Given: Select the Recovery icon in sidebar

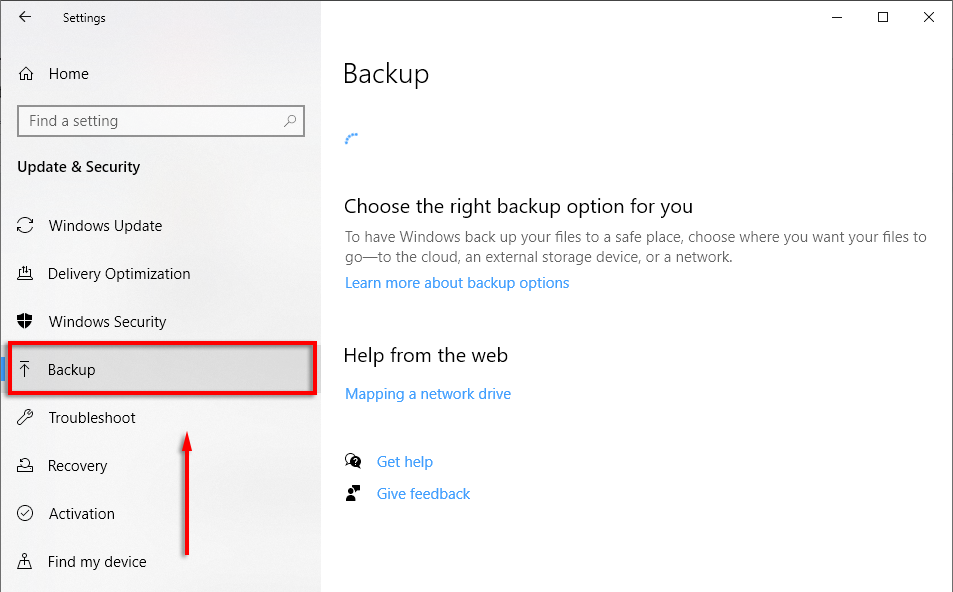Looking at the screenshot, I should (27, 466).
